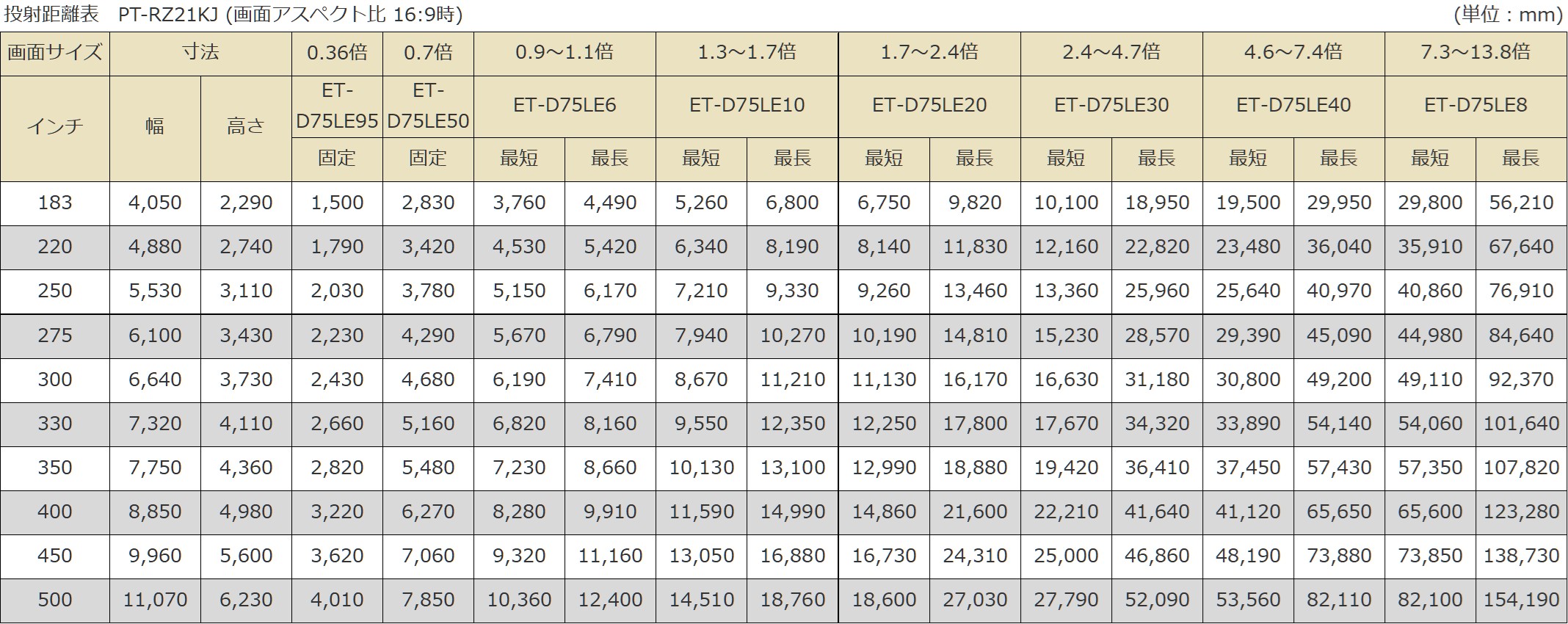
Task: Click the 画面サイズ header cell
Action: pos(55,54)
